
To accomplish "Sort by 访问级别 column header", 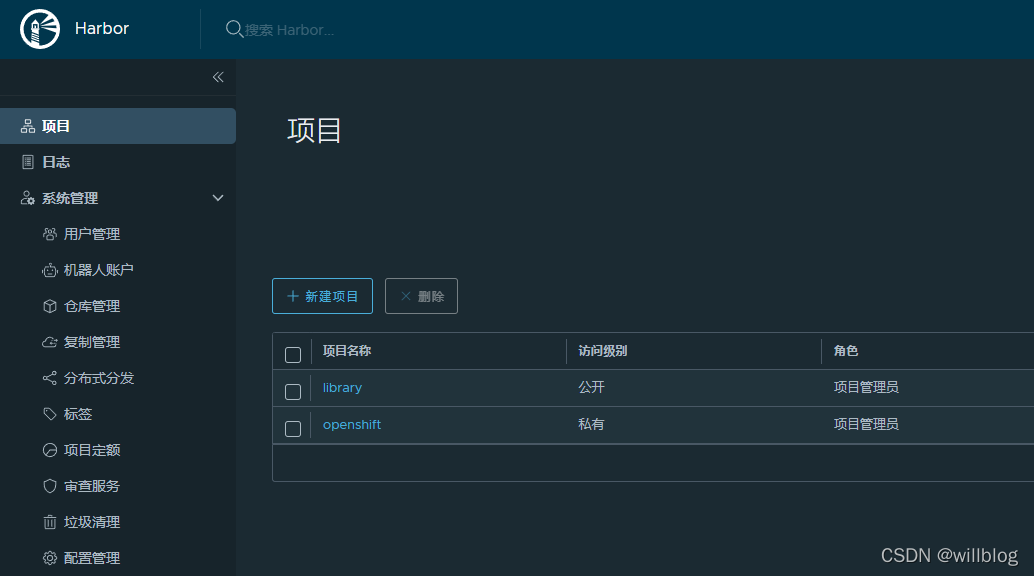I will (x=603, y=351).
